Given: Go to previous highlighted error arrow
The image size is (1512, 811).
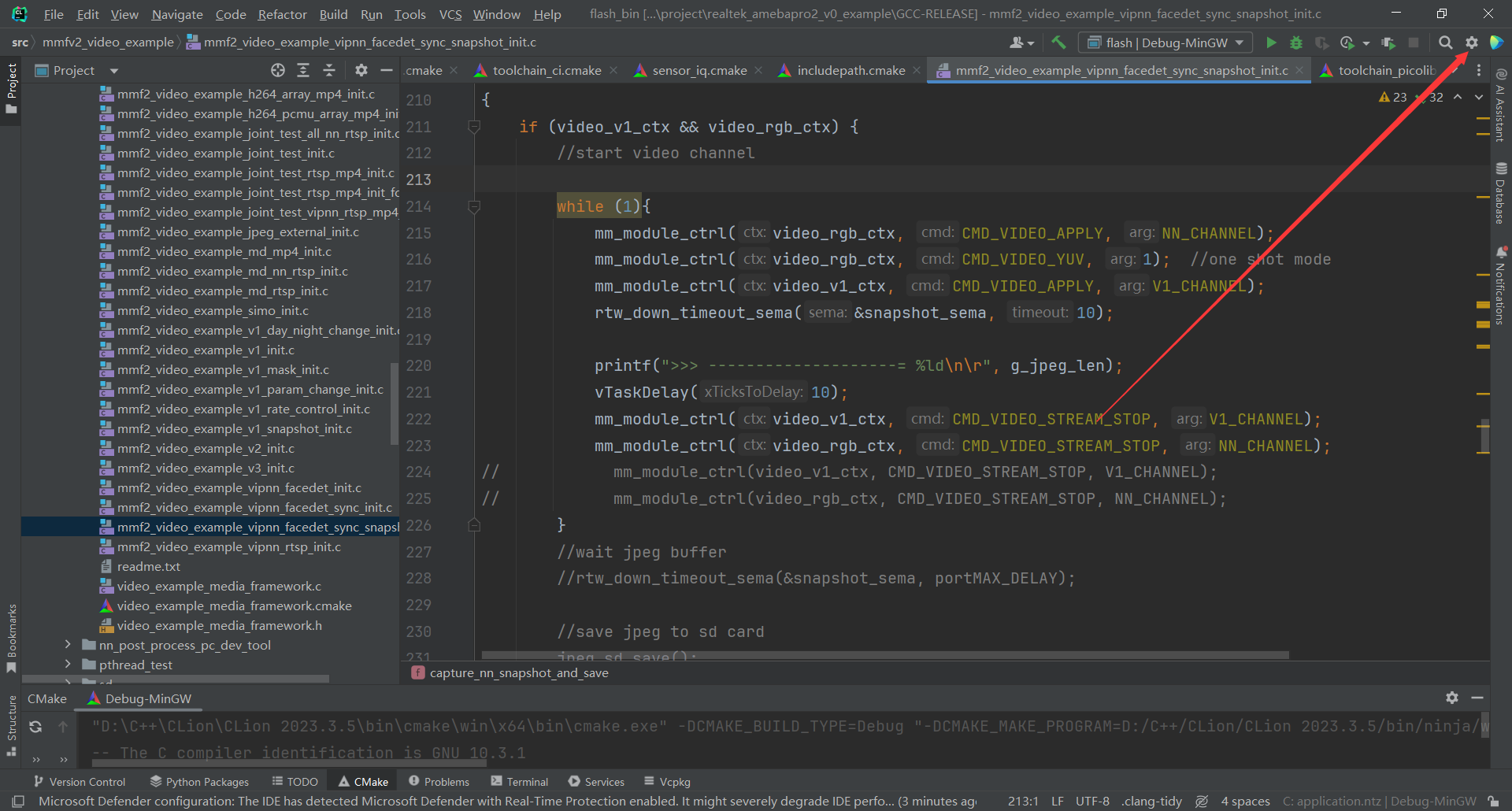Looking at the screenshot, I should point(1458,97).
